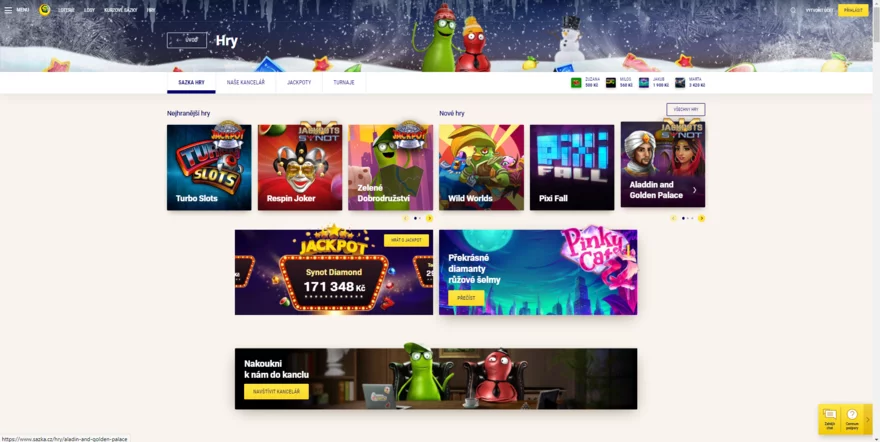The height and width of the screenshot is (442, 880).
Task: Select second dot of Nejhranější carousel
Action: [420, 218]
